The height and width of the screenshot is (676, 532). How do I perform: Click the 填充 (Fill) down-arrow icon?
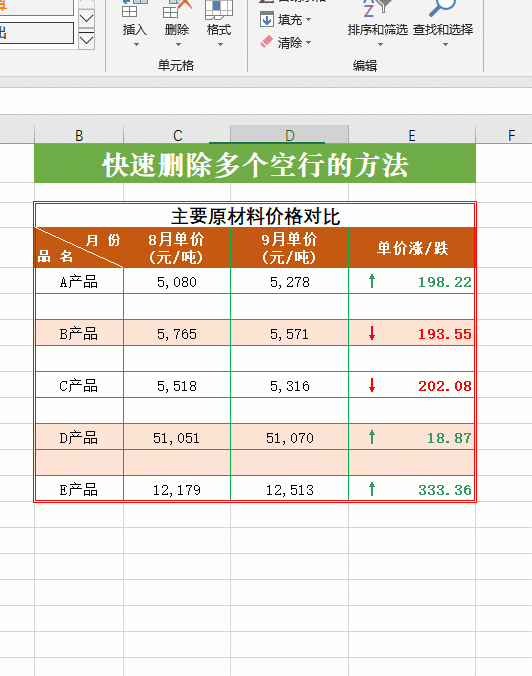pyautogui.click(x=267, y=19)
